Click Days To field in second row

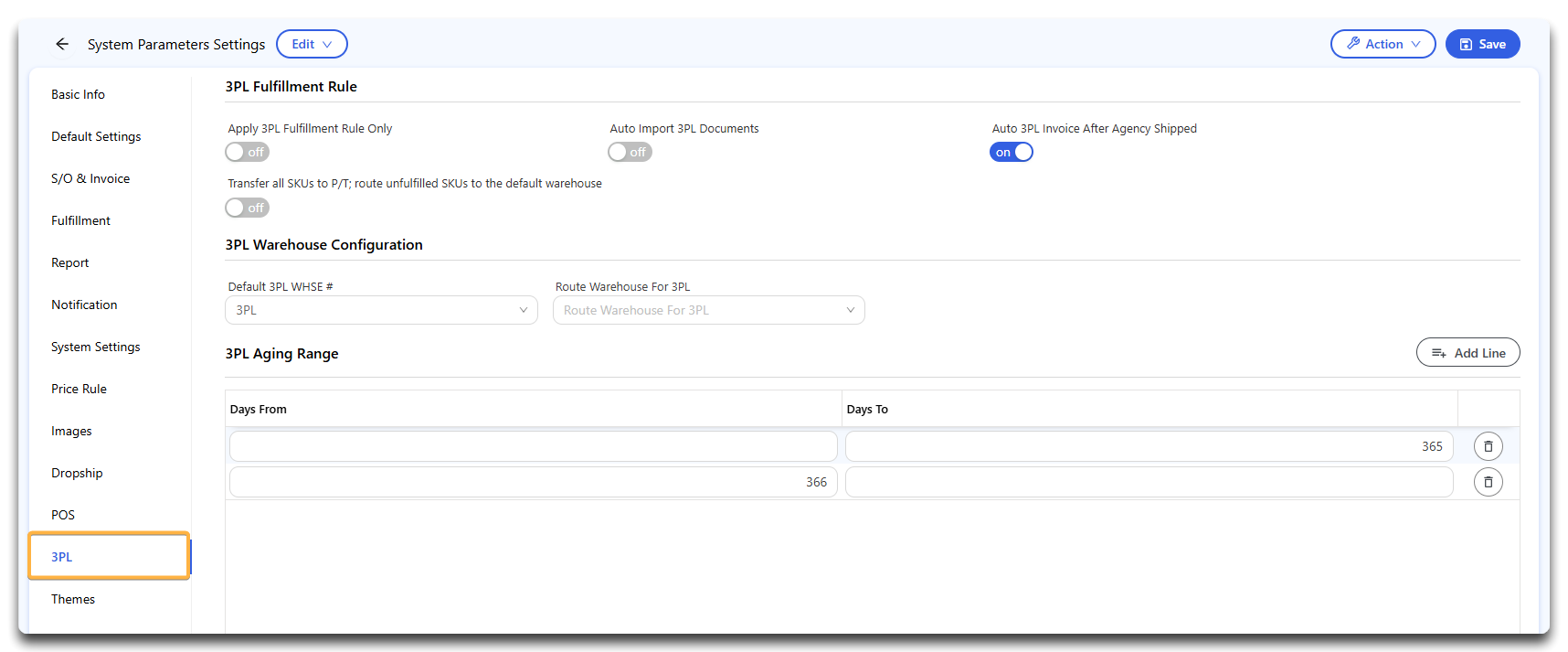point(1149,482)
